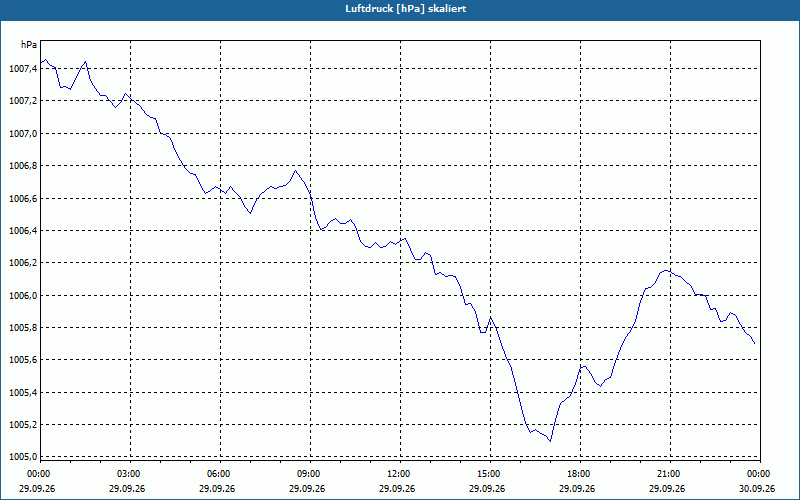Click the curve's local peak before 09:00
The height and width of the screenshot is (500, 800).
point(295,170)
